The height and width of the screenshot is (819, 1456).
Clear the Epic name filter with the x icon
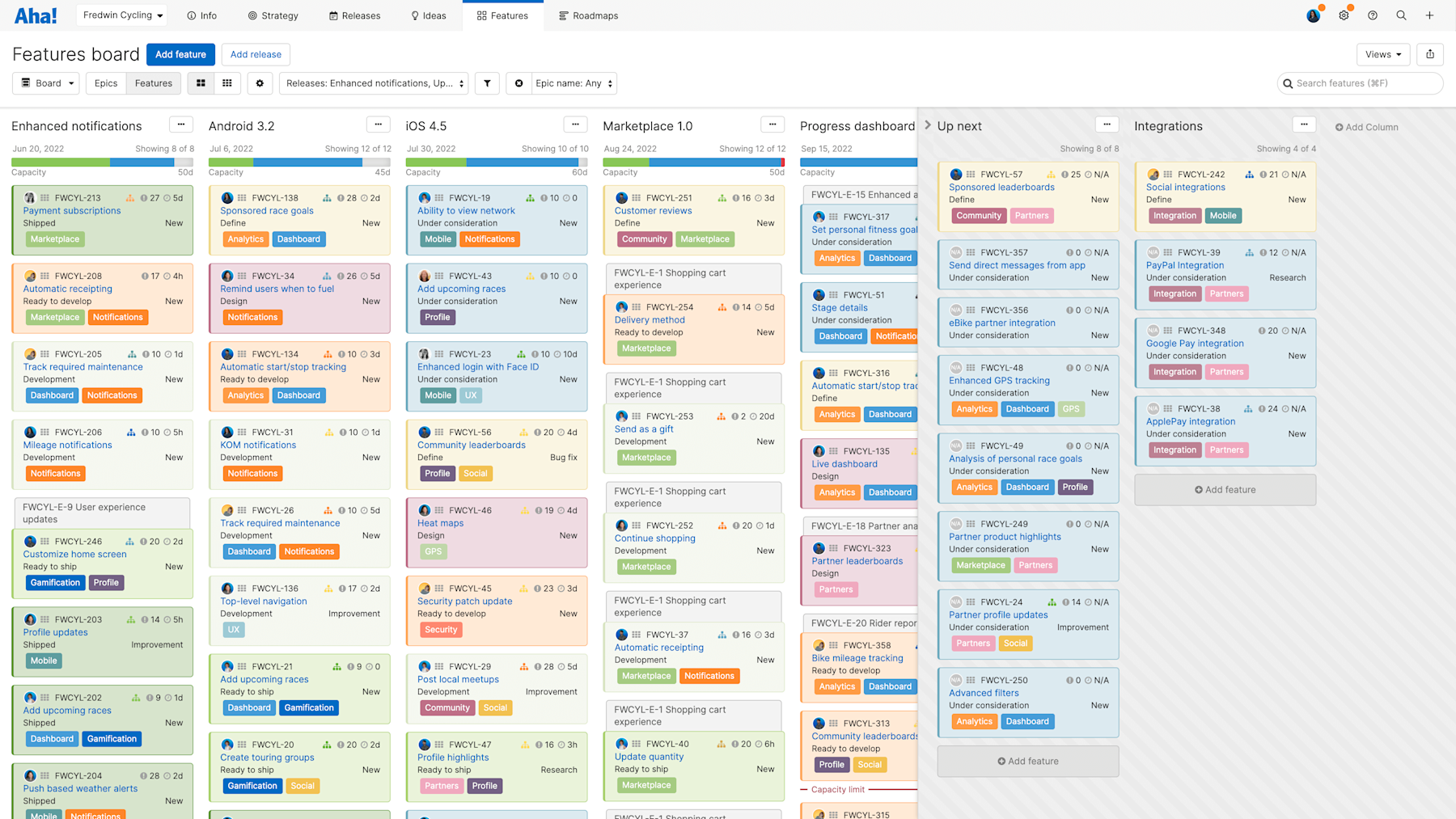point(518,83)
